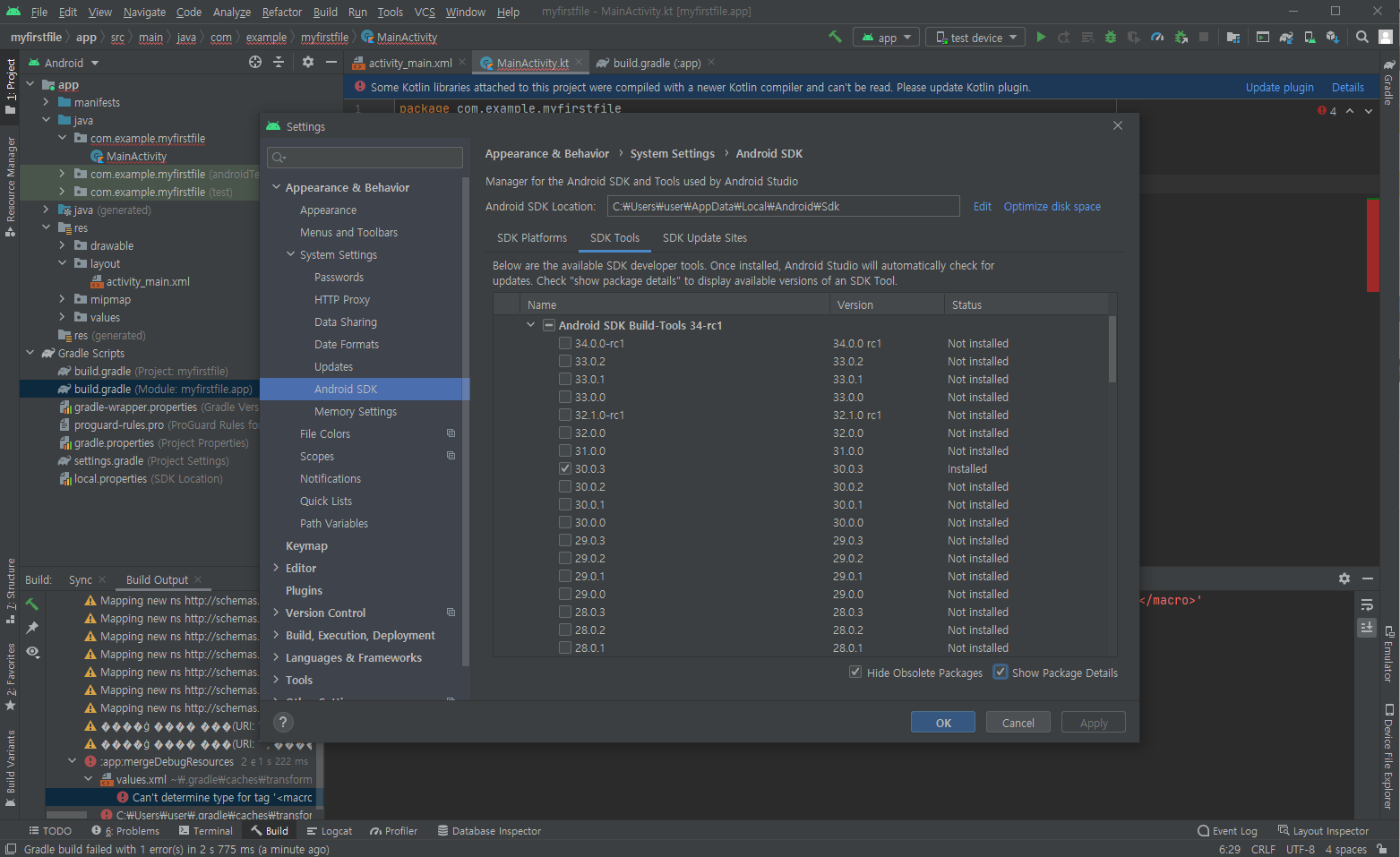
Task: Switch to the SDK Platforms tab
Action: [532, 237]
